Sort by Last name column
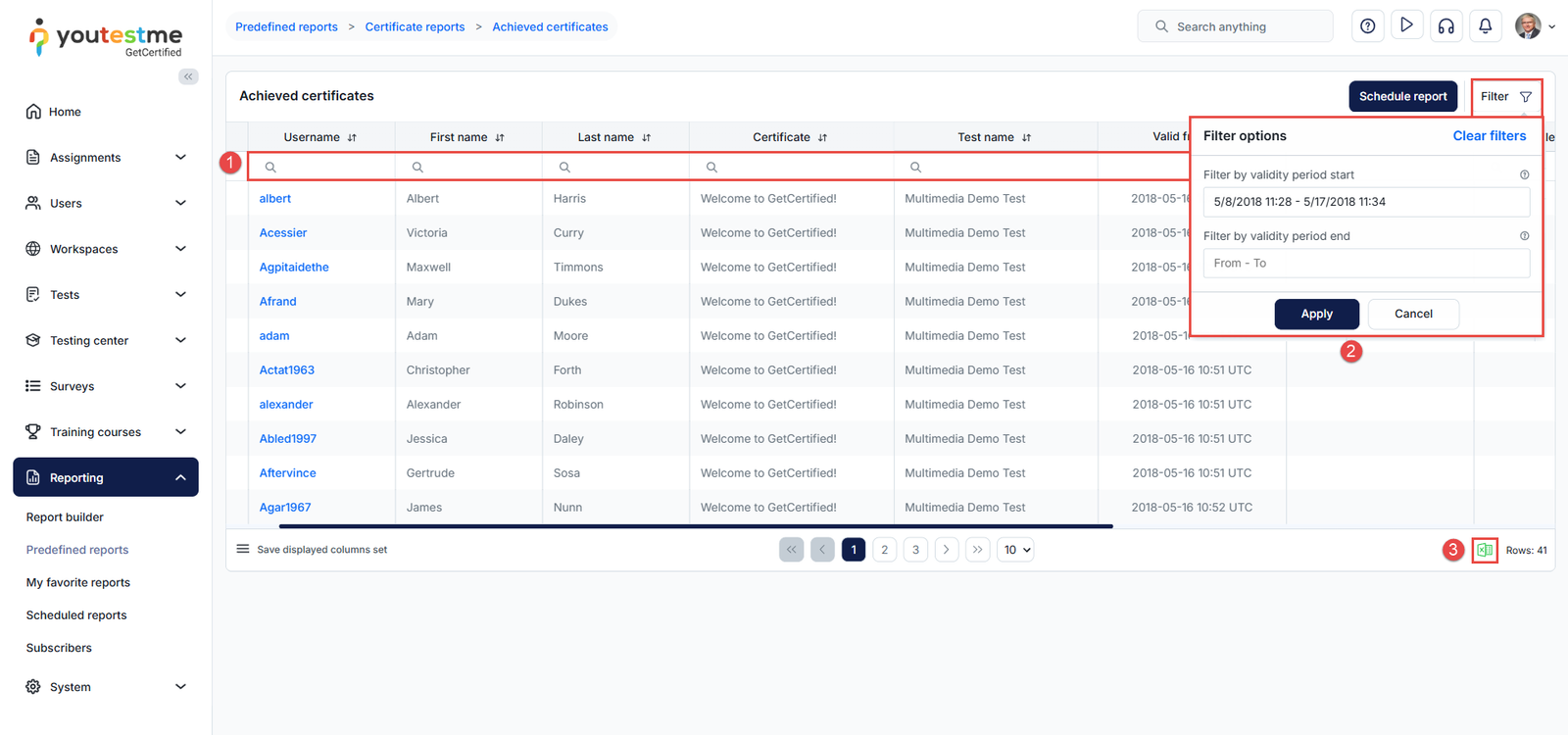1568x735 pixels. [646, 138]
